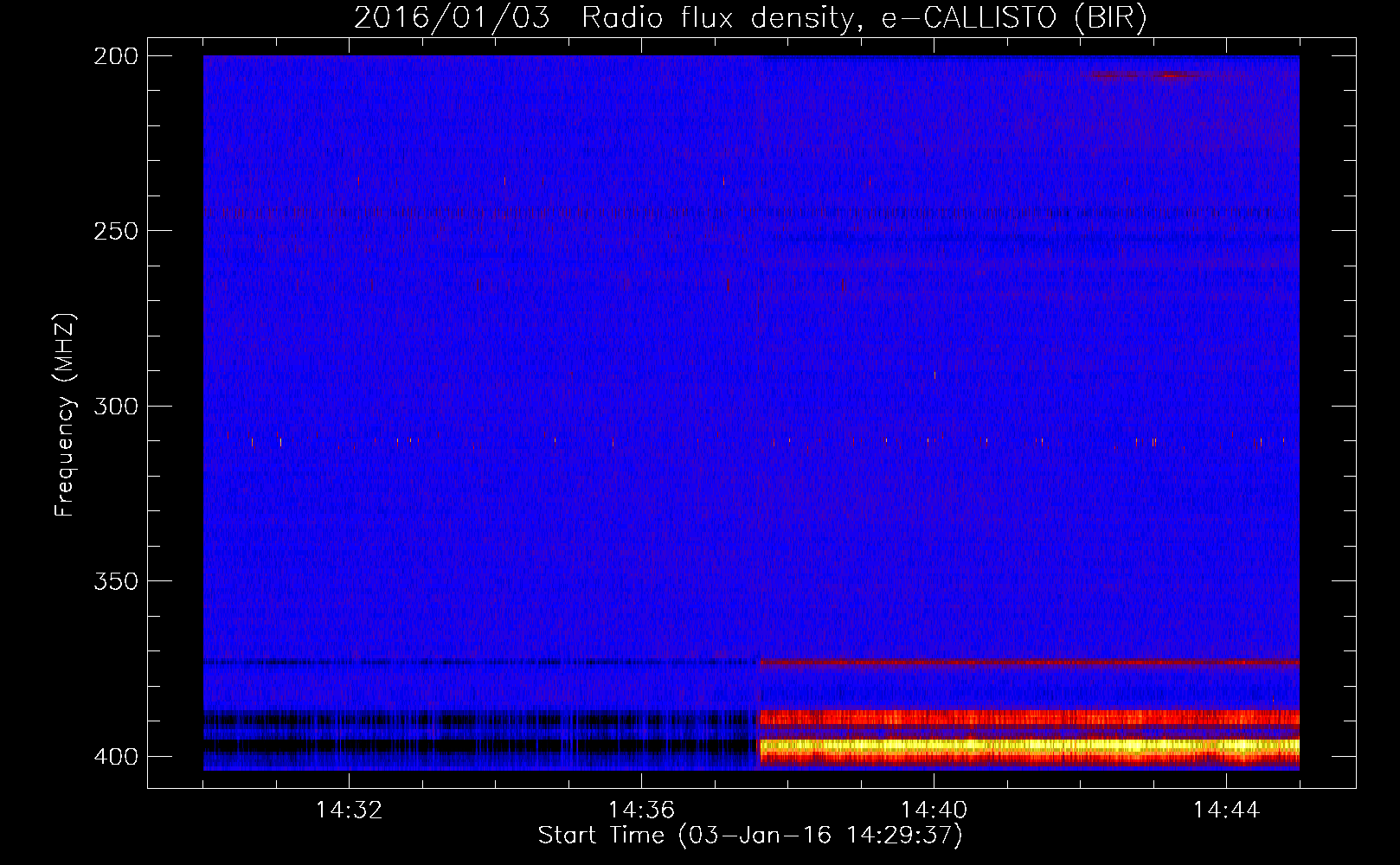The image size is (1400, 865).
Task: Click the "Start Time (03-Jan-16 14:29:37)" label
Action: coord(750,836)
